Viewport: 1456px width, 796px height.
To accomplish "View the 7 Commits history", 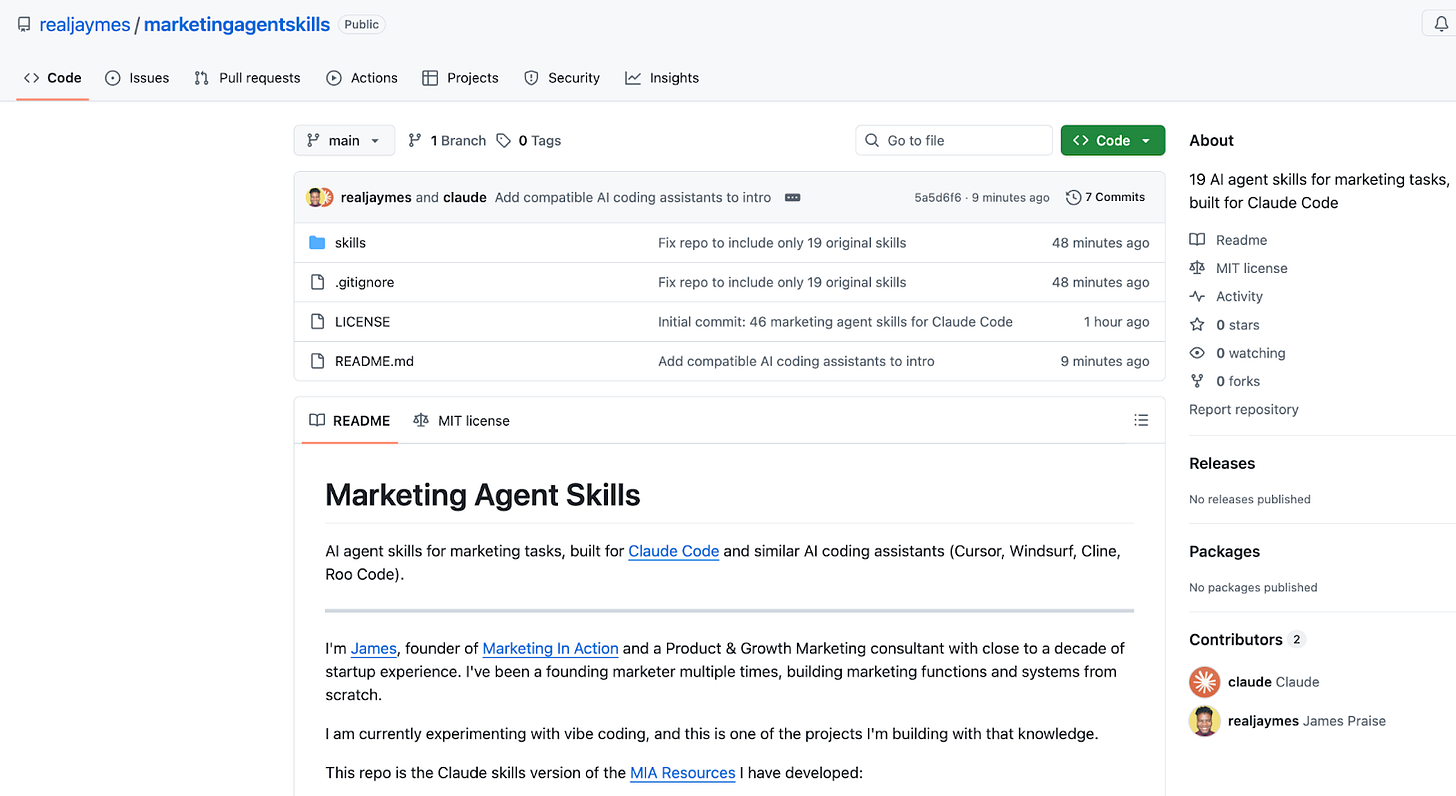I will click(x=1105, y=197).
